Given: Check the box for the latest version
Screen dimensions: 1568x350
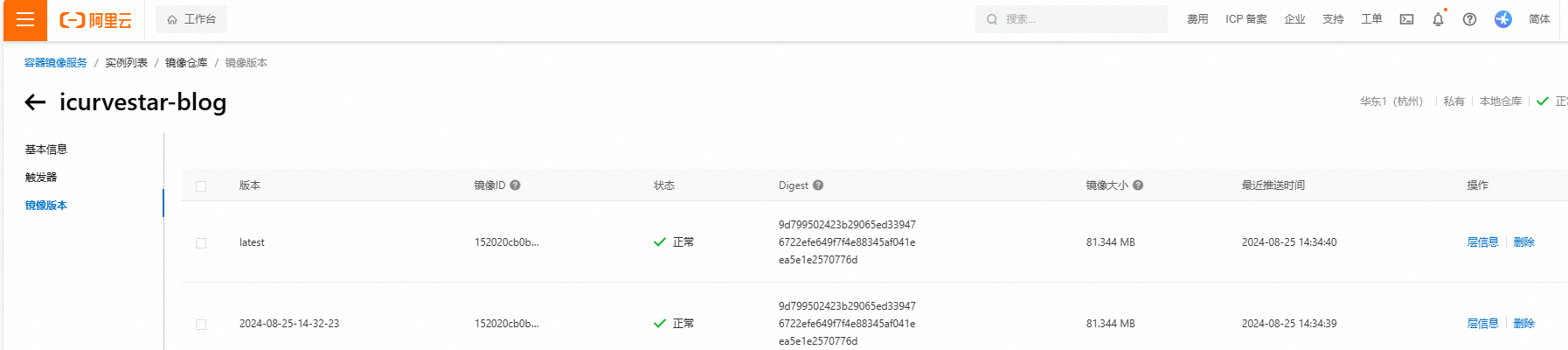Looking at the screenshot, I should coord(201,243).
